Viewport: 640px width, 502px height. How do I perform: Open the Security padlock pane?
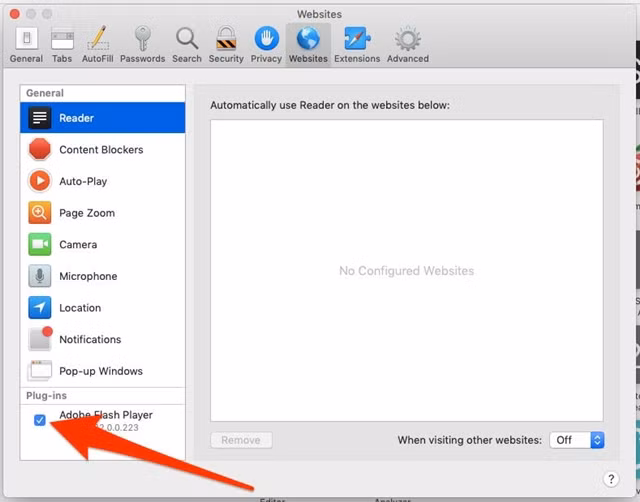point(225,44)
